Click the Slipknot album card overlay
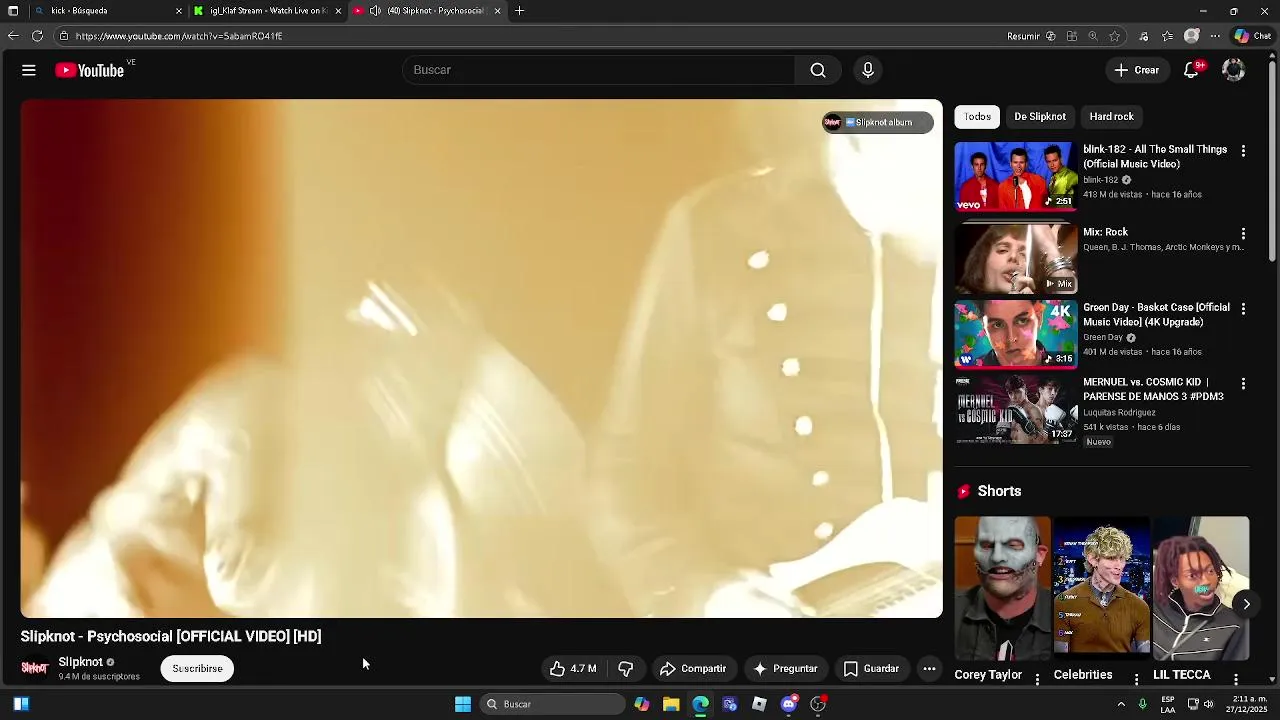Viewport: 1280px width, 720px height. coord(877,122)
